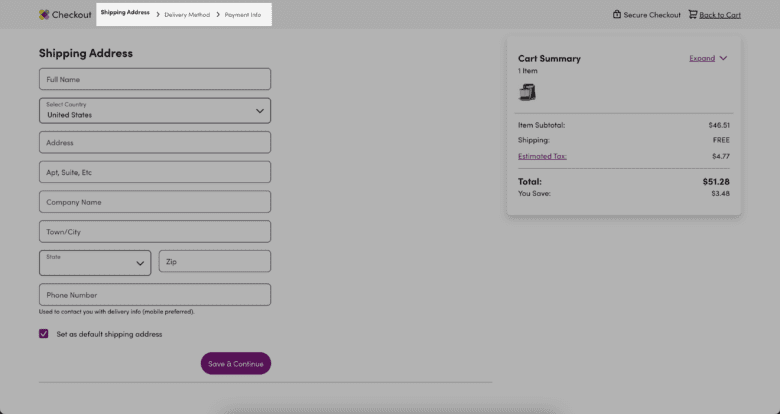Click the product thumbnail in Cart Summary
Screen dimensions: 780x414
coord(527,92)
